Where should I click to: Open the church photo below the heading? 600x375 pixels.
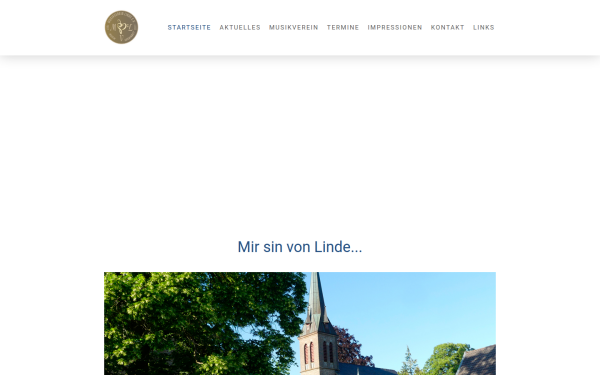coord(300,324)
